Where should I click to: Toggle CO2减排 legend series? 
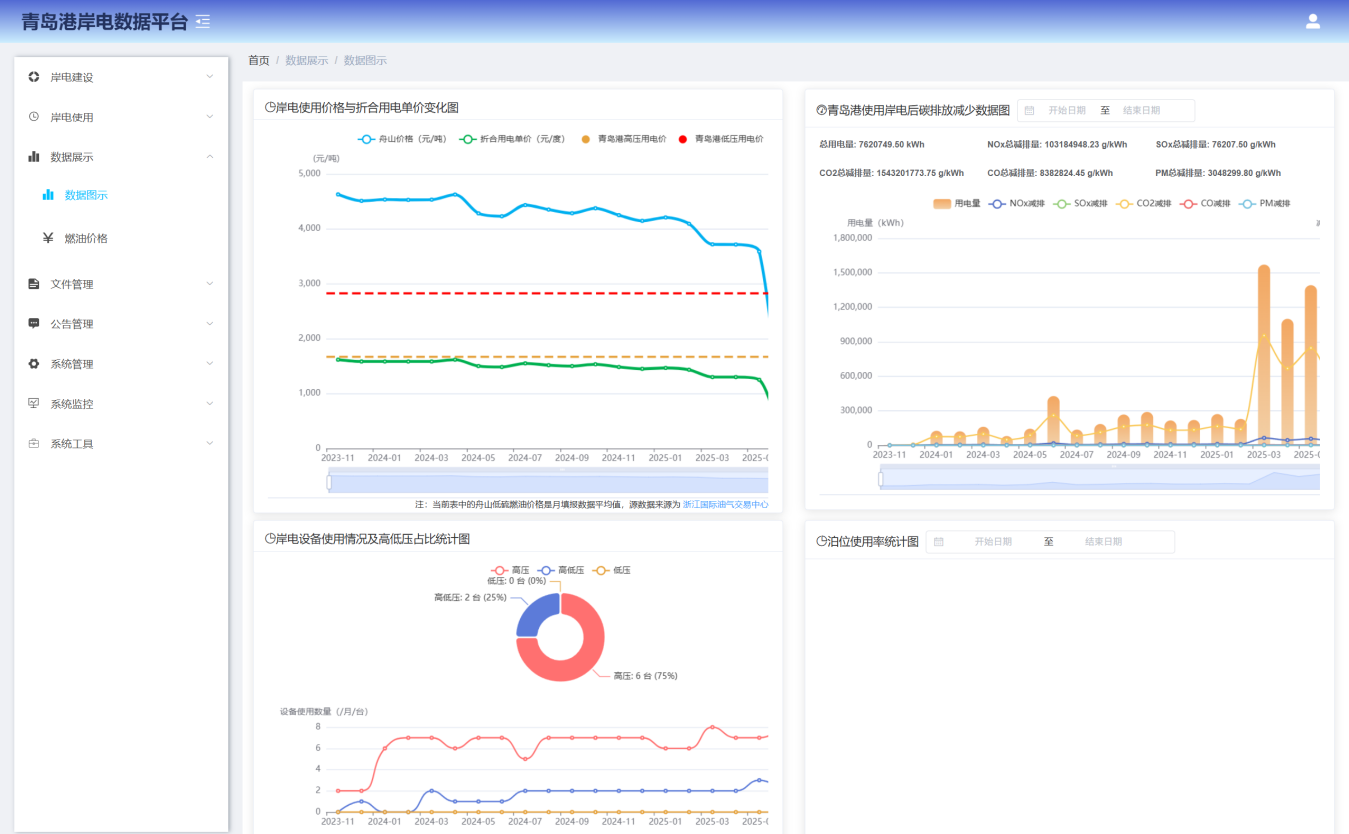click(1146, 204)
